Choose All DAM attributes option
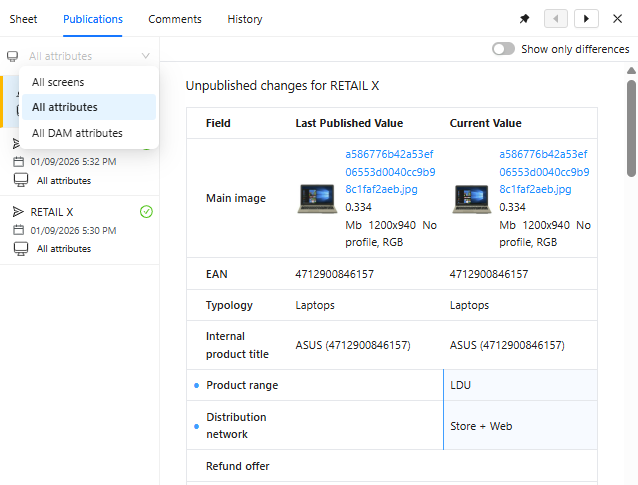Viewport: 638px width, 485px height. tap(77, 133)
